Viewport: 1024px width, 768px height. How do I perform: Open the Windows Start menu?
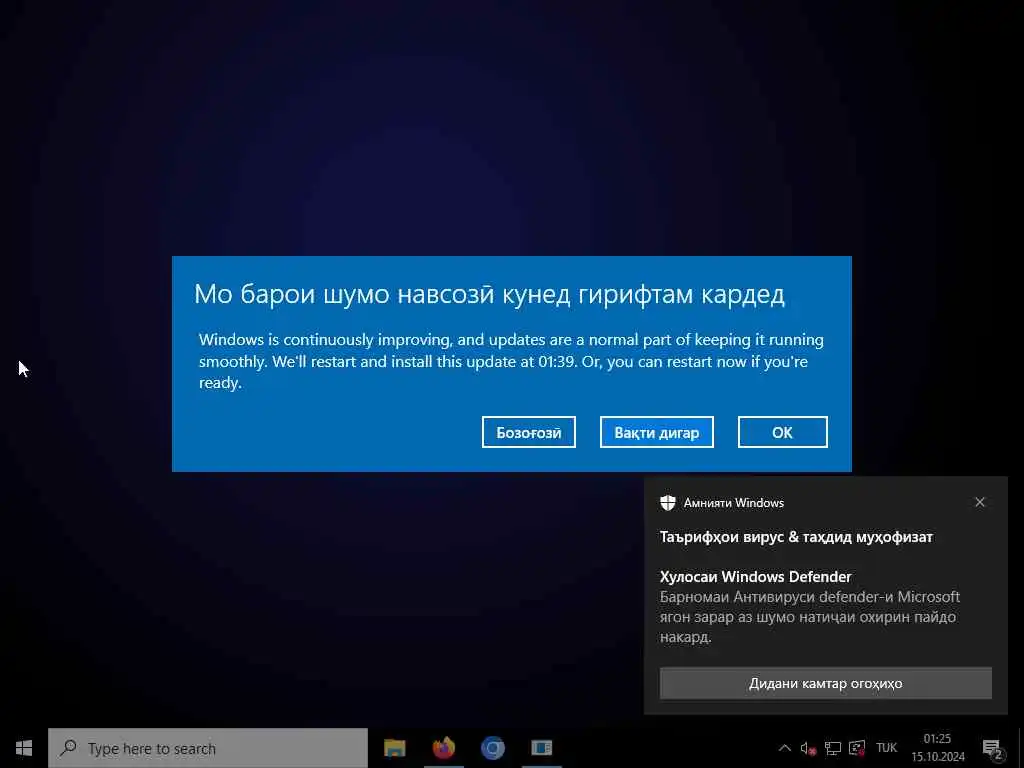coord(24,748)
